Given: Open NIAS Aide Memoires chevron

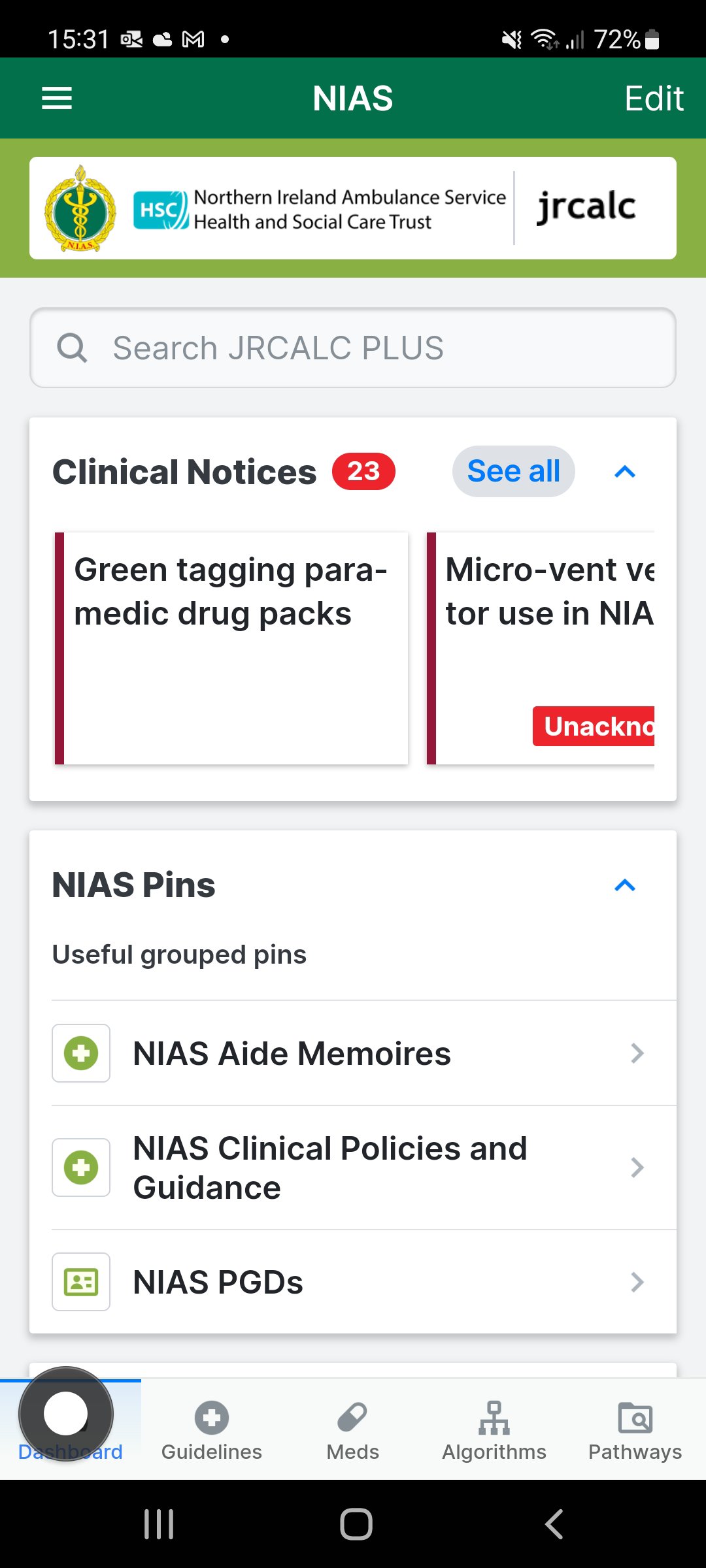Looking at the screenshot, I should [x=637, y=1053].
